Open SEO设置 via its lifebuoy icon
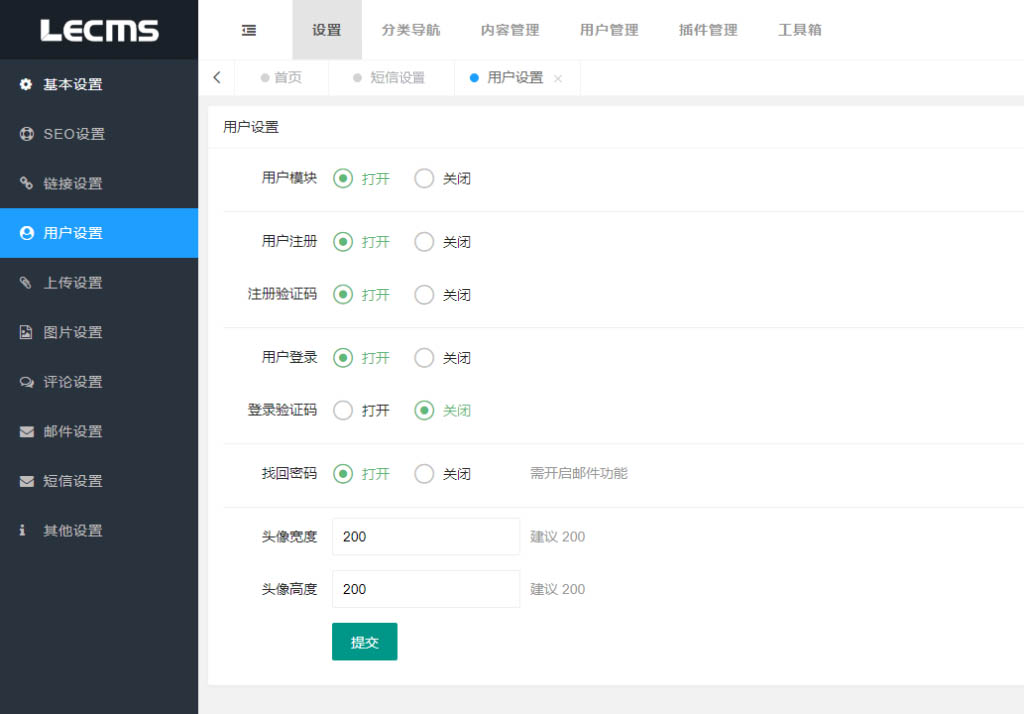The image size is (1024, 714). coord(26,134)
